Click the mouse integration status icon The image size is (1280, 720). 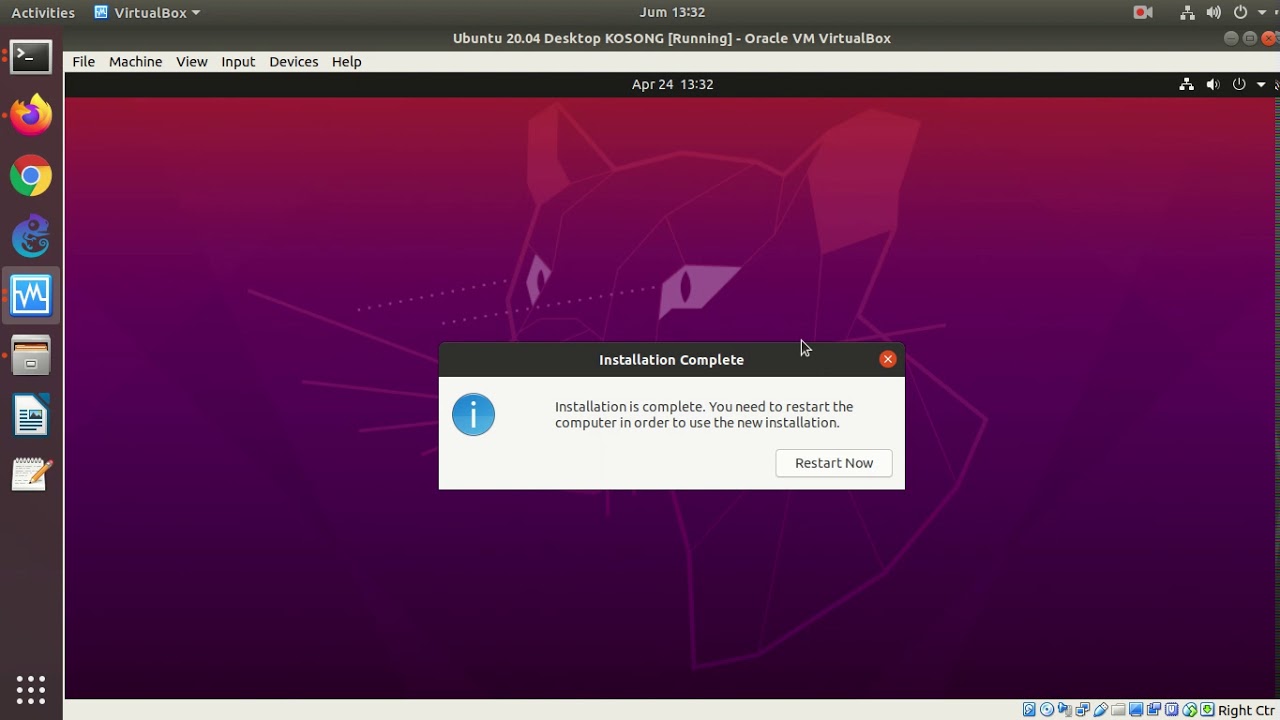pos(1190,710)
